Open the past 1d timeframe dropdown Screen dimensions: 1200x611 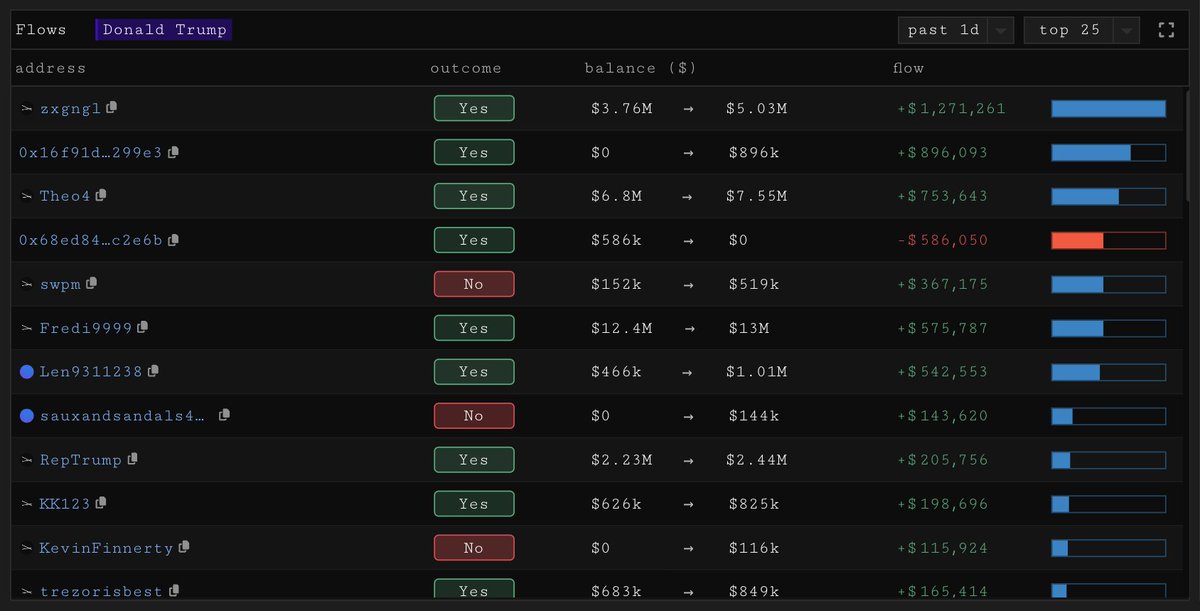956,30
